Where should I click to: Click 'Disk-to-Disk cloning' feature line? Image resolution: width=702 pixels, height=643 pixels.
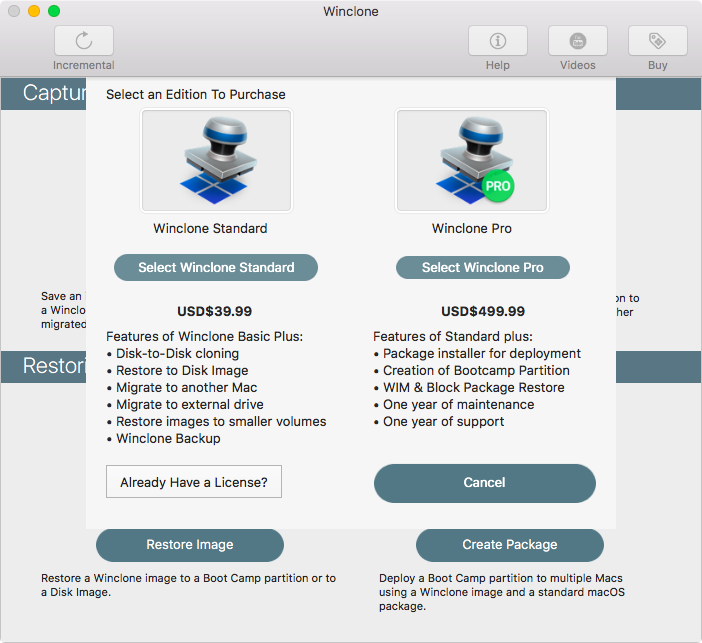pyautogui.click(x=177, y=354)
